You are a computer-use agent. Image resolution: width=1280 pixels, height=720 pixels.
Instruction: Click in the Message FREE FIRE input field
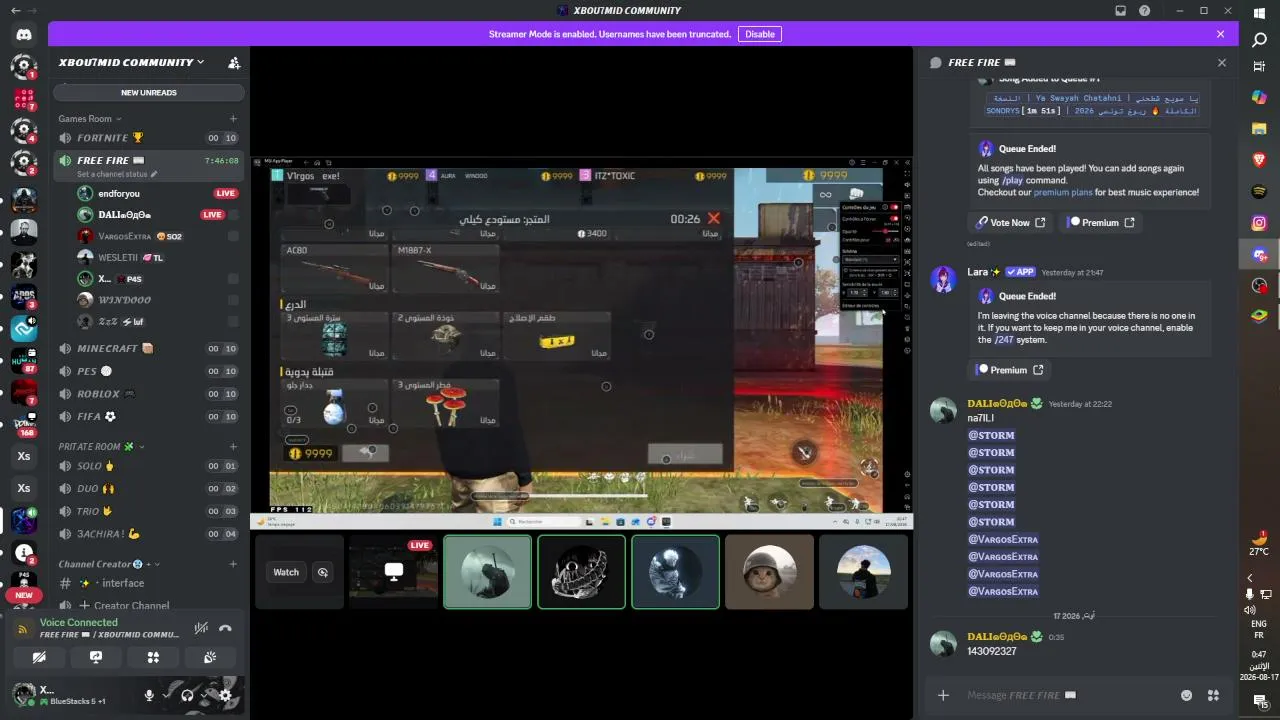pyautogui.click(x=1068, y=695)
